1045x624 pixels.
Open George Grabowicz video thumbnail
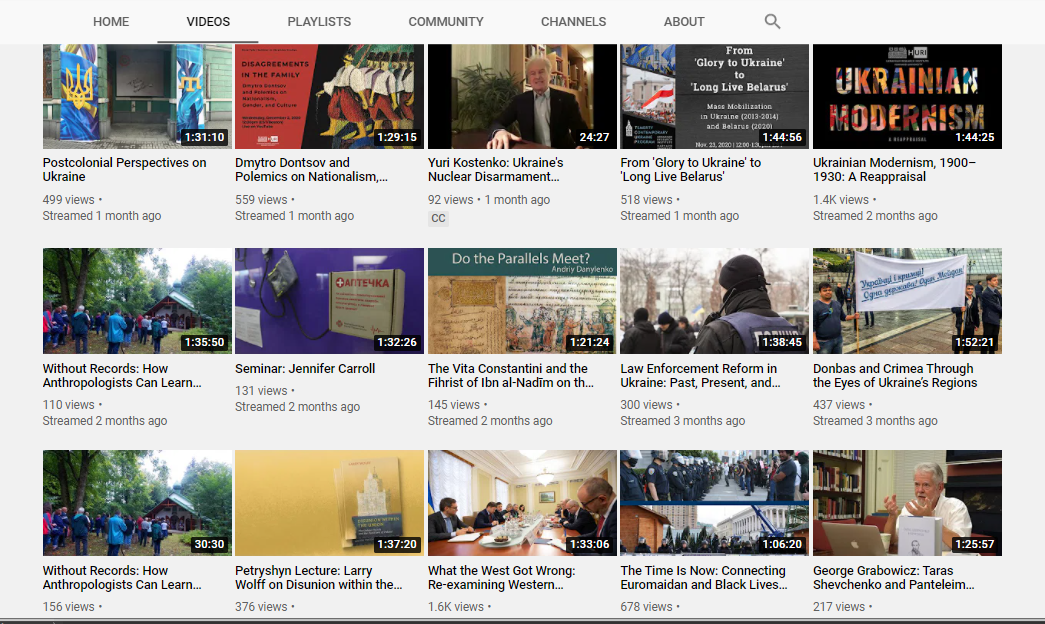(907, 503)
